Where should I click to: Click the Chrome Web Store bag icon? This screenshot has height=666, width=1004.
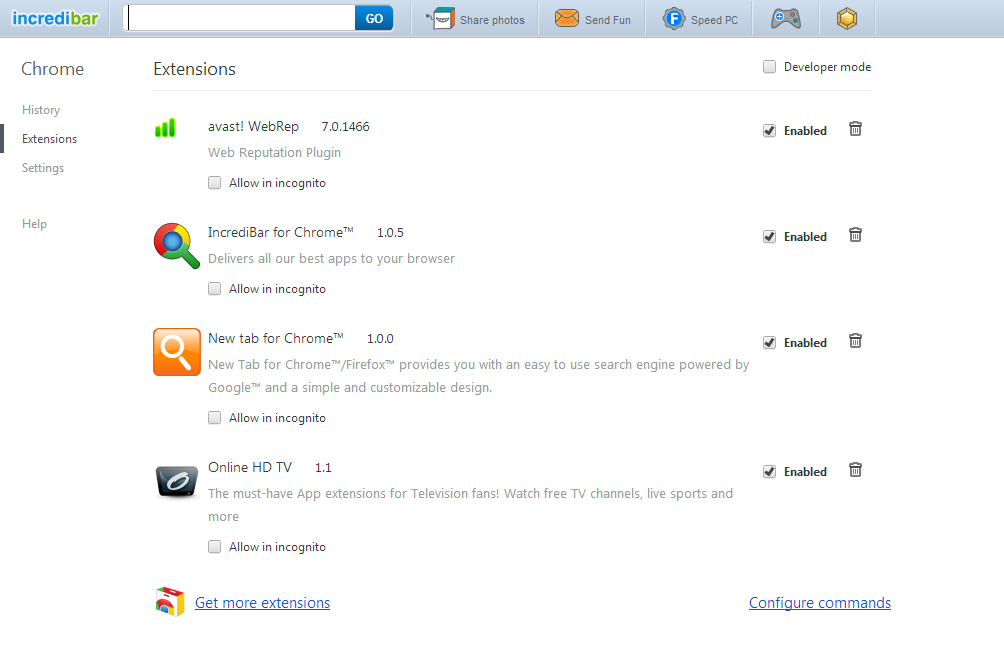170,602
